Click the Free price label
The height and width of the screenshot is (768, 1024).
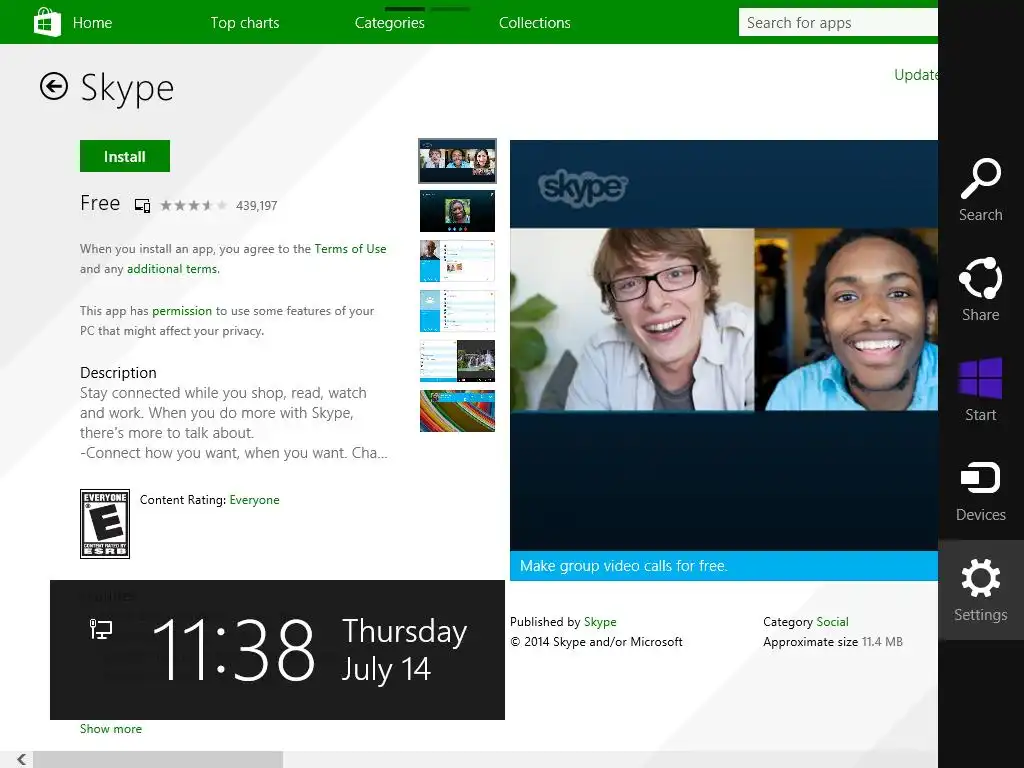click(100, 203)
